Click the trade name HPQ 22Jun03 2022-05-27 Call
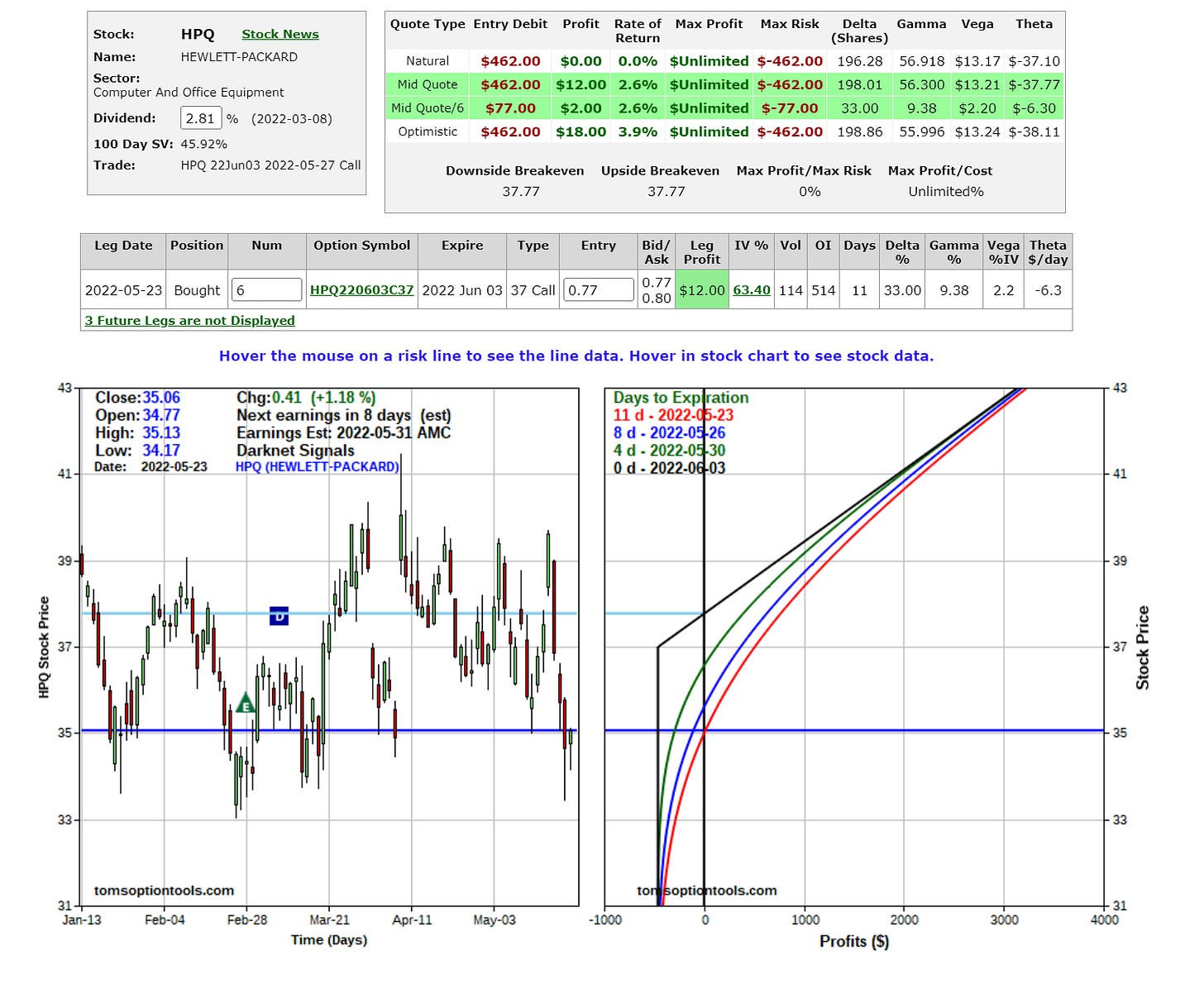The width and height of the screenshot is (1204, 984). pyautogui.click(x=270, y=165)
